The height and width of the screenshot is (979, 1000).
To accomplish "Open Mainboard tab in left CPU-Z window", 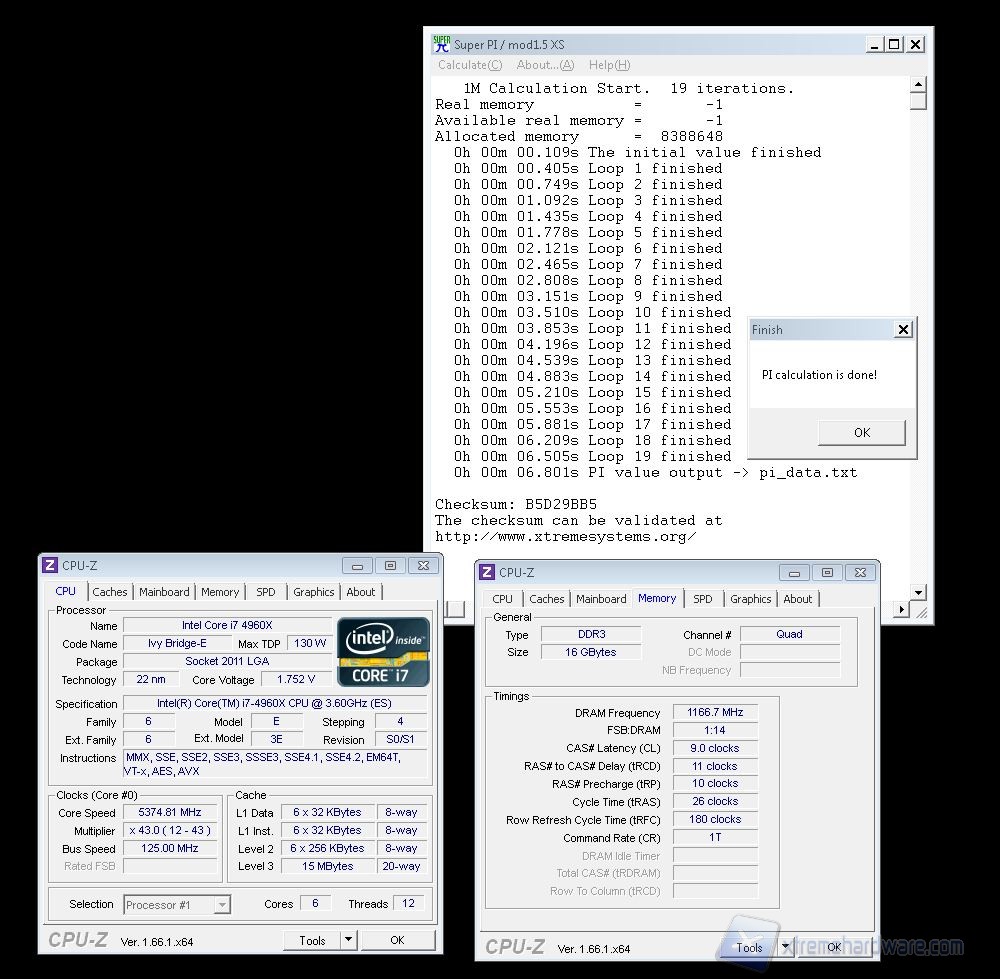I will [x=164, y=592].
